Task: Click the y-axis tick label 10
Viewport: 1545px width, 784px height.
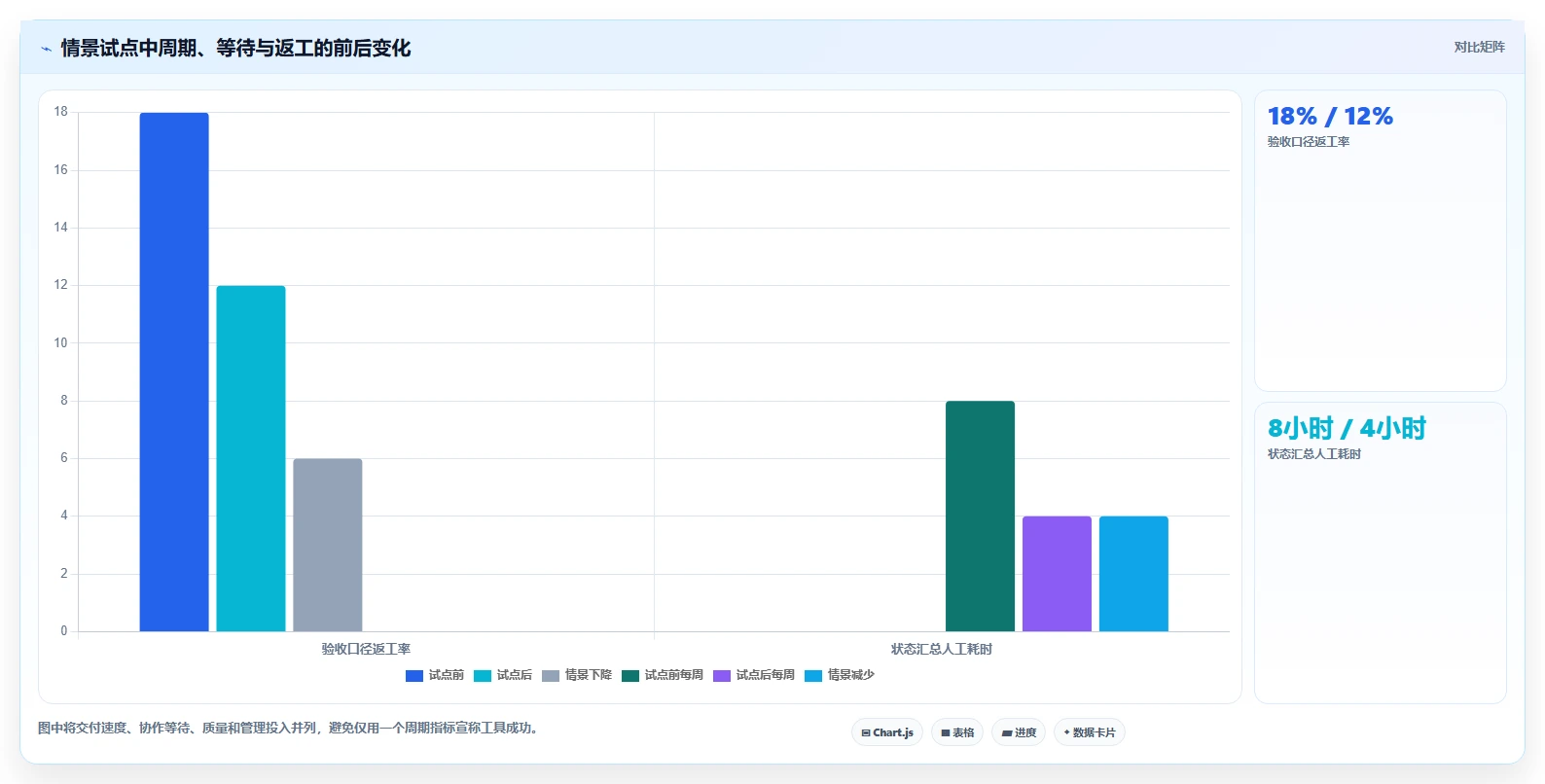Action: 61,342
